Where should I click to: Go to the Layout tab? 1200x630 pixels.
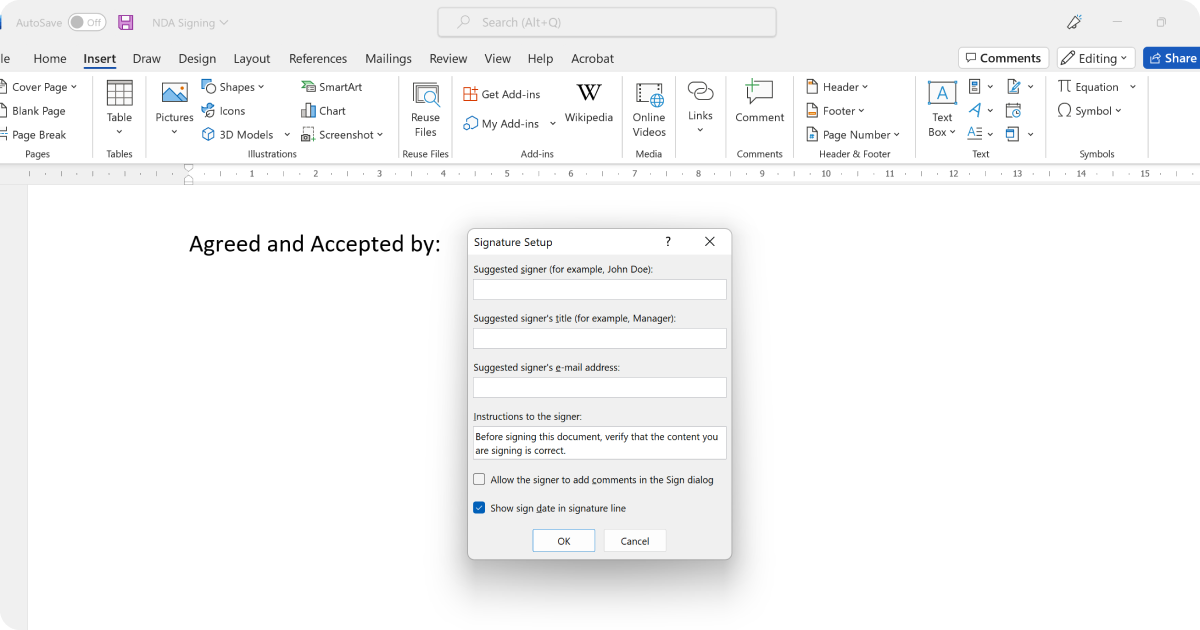pyautogui.click(x=252, y=59)
